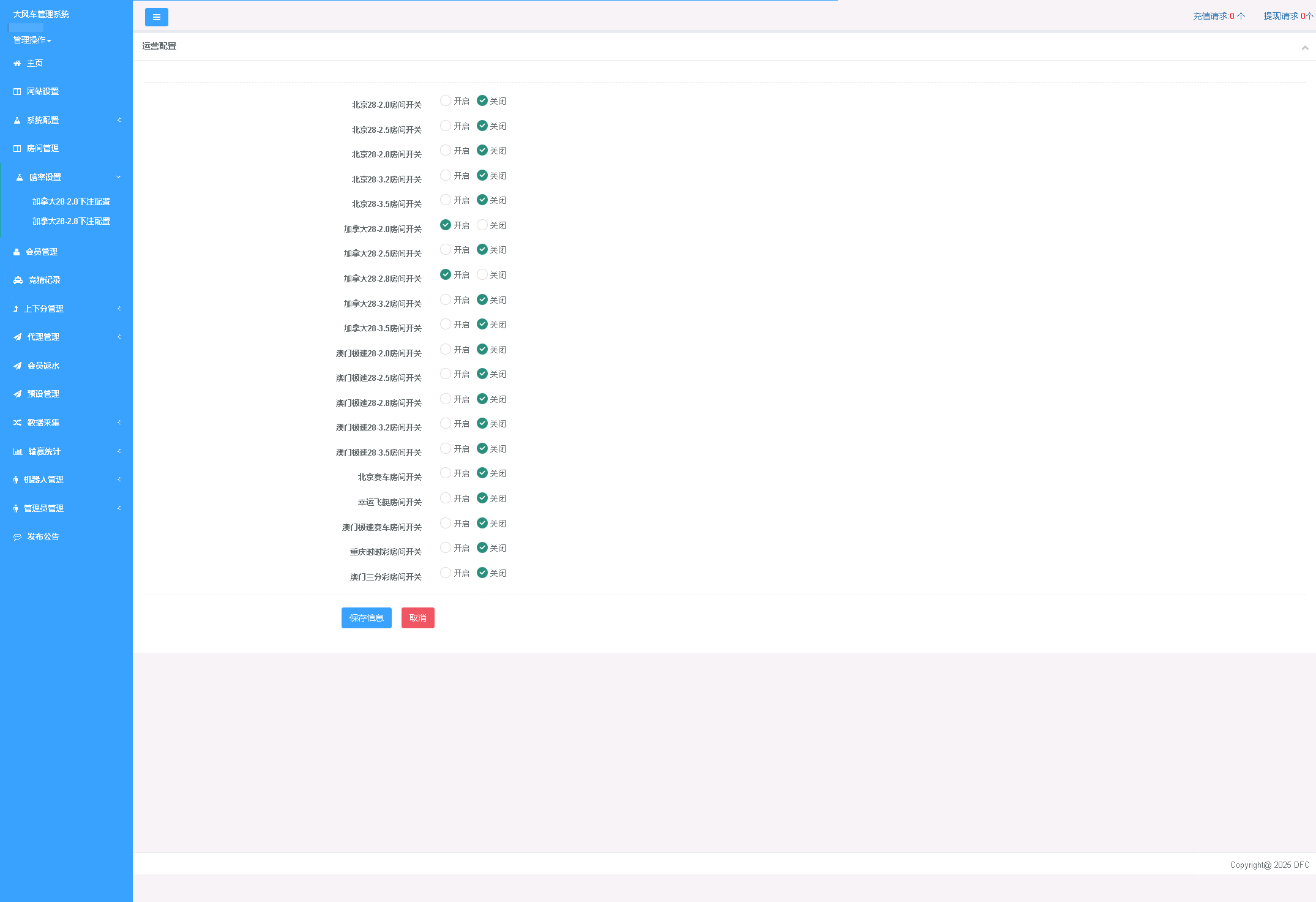This screenshot has height=902, width=1316.
Task: Click the bar chart icon beside 输赢统计
Action: pyautogui.click(x=17, y=451)
